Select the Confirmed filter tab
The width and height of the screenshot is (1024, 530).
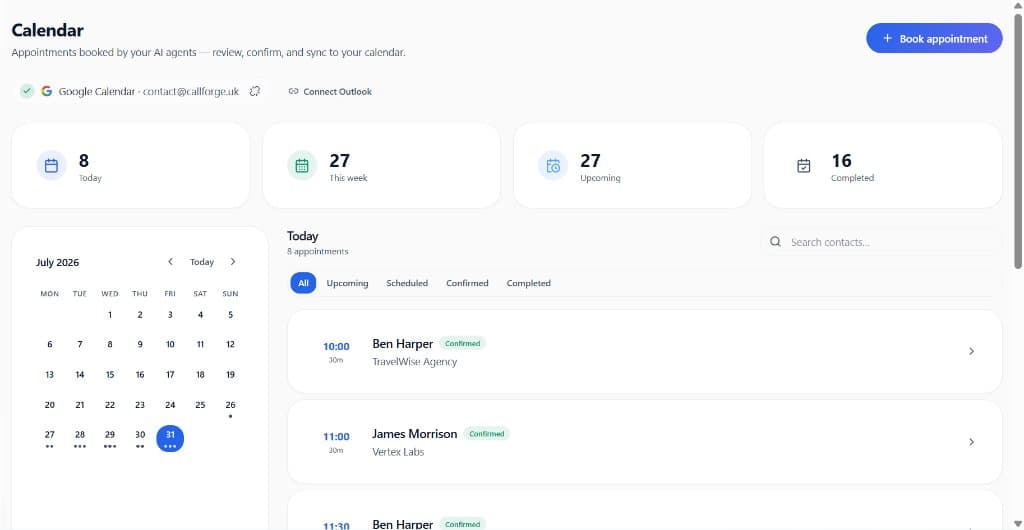coord(467,283)
